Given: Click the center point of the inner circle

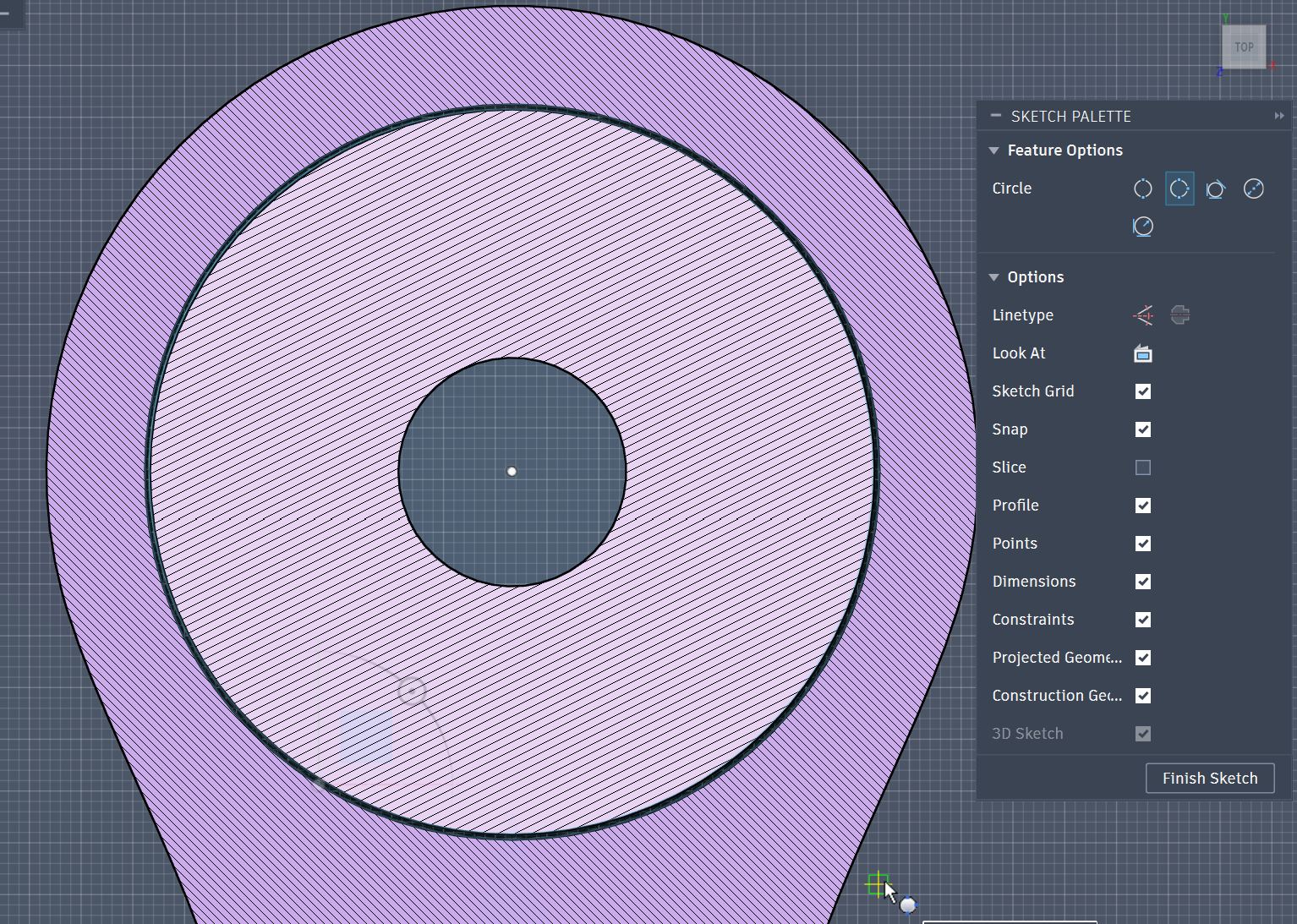Looking at the screenshot, I should [512, 471].
